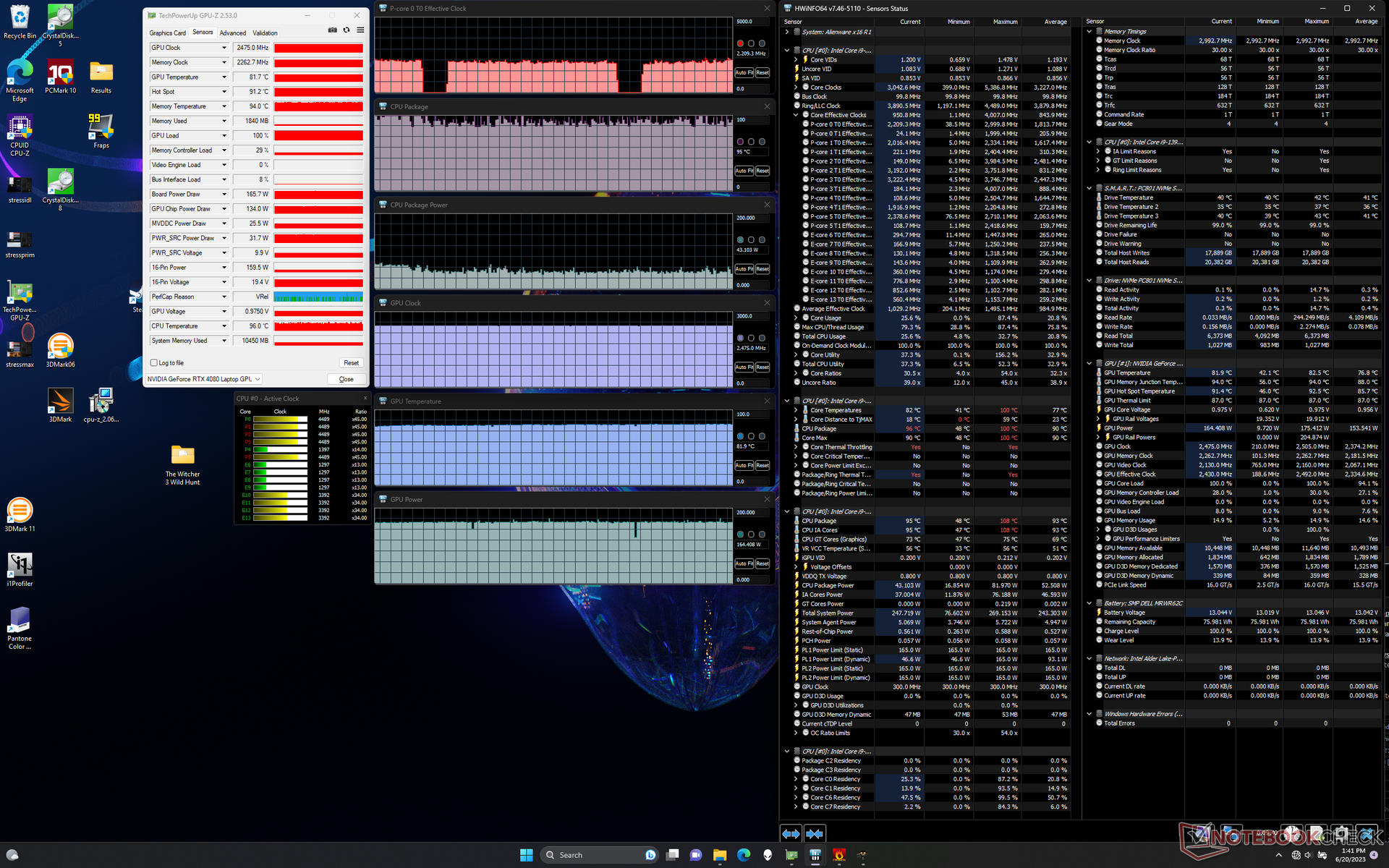Open File Explorer from the taskbar
The height and width of the screenshot is (868, 1389).
pyautogui.click(x=719, y=855)
